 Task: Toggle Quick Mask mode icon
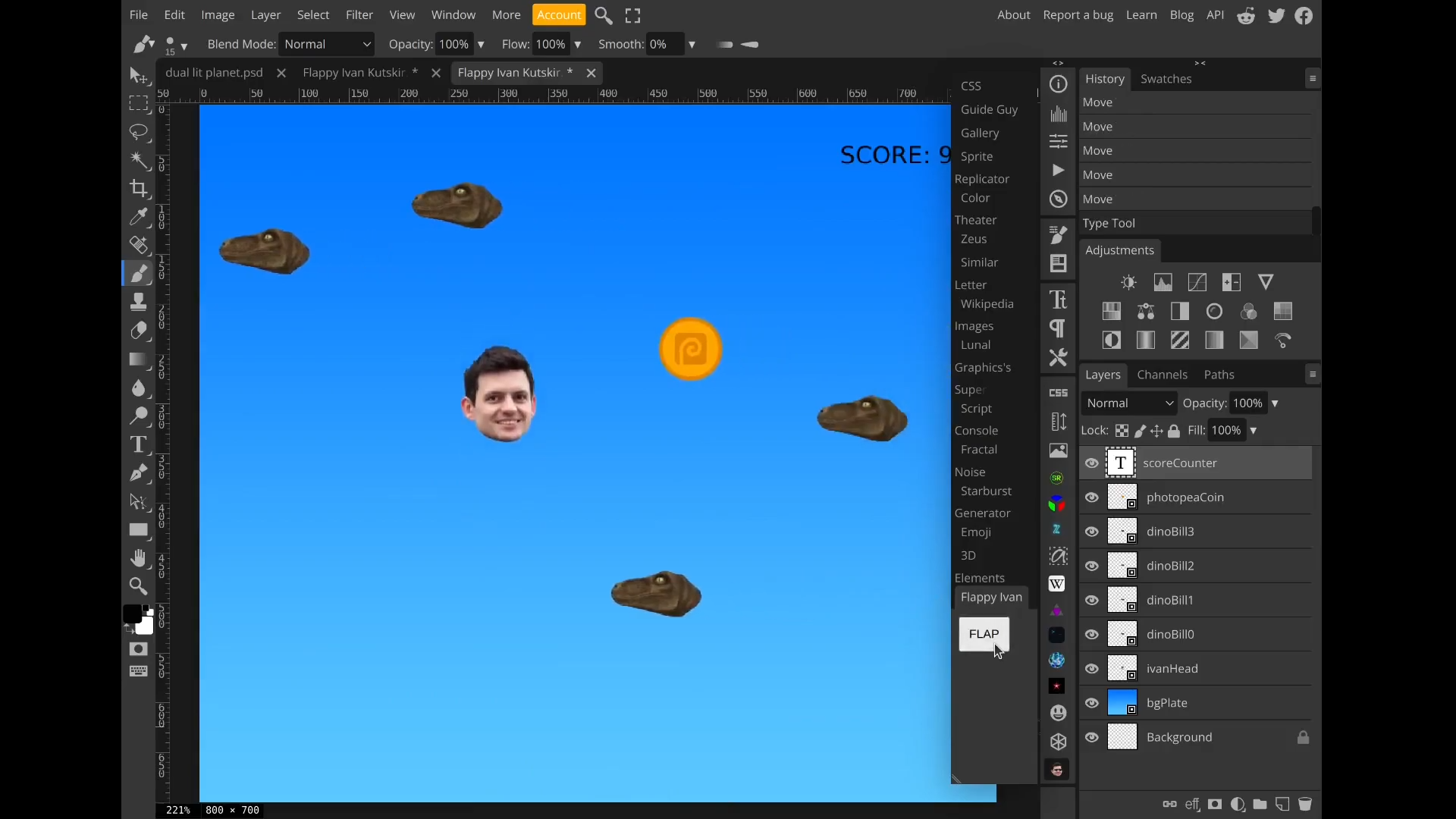[x=138, y=649]
